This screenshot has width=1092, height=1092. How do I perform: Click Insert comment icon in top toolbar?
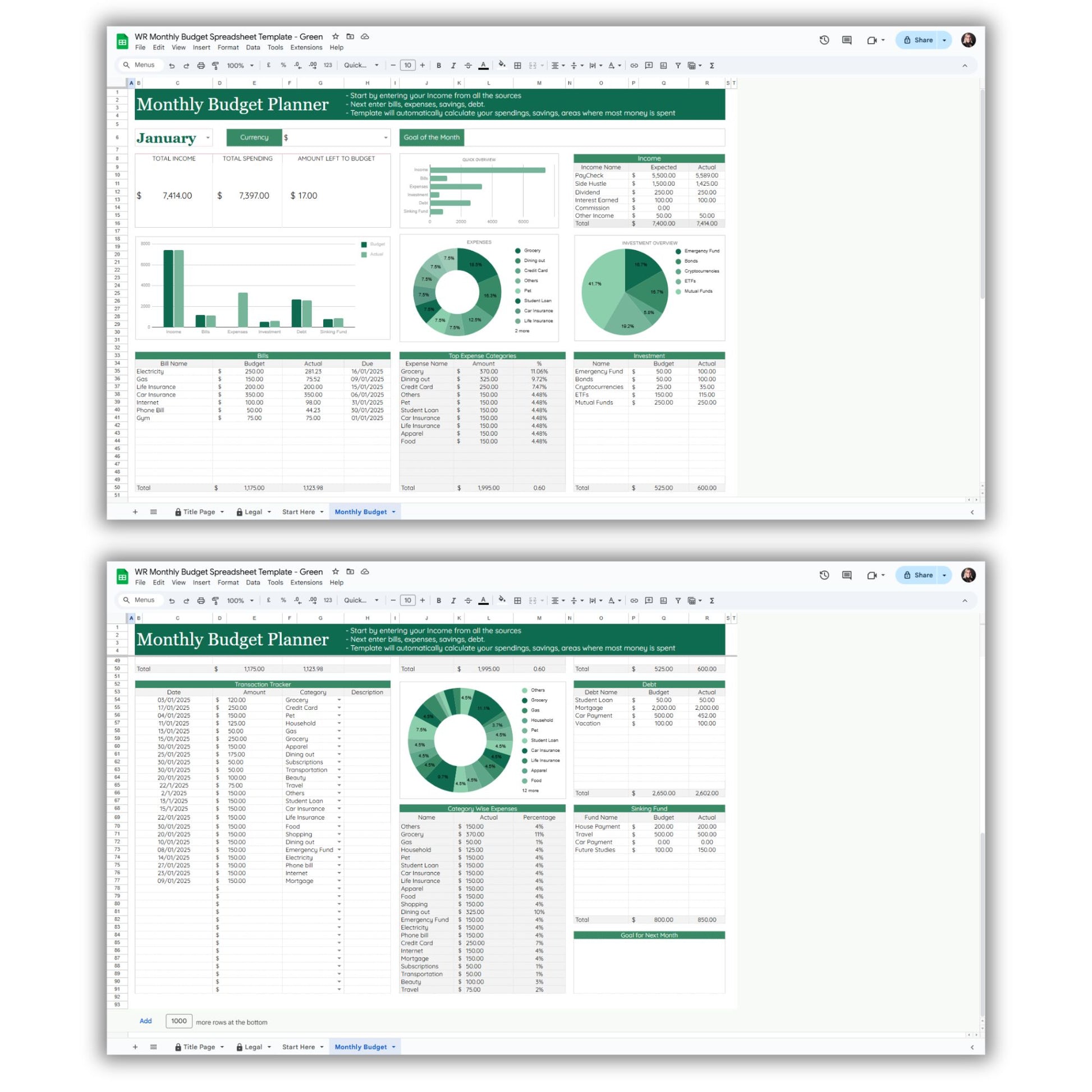tap(649, 66)
